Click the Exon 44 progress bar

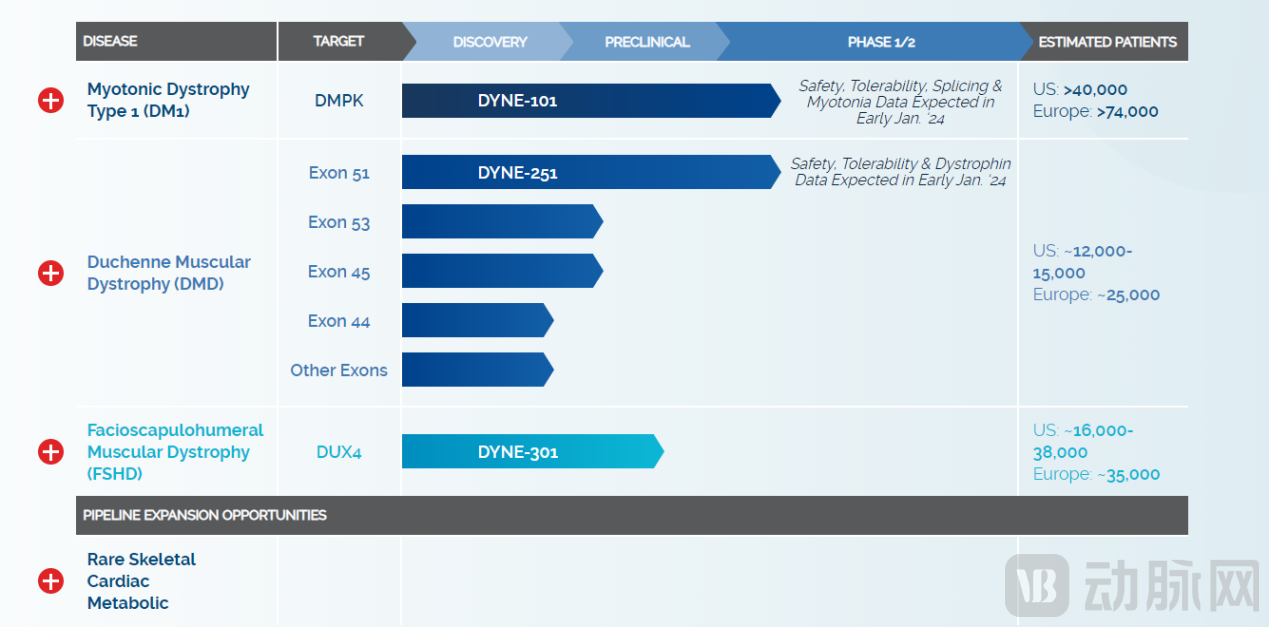pyautogui.click(x=476, y=321)
